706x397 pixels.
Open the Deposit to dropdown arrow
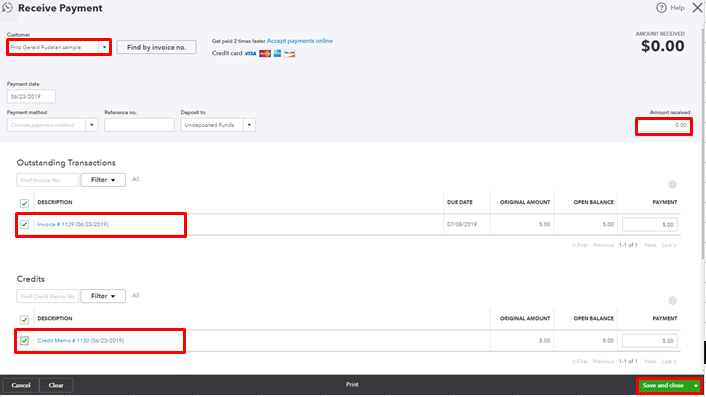point(249,125)
